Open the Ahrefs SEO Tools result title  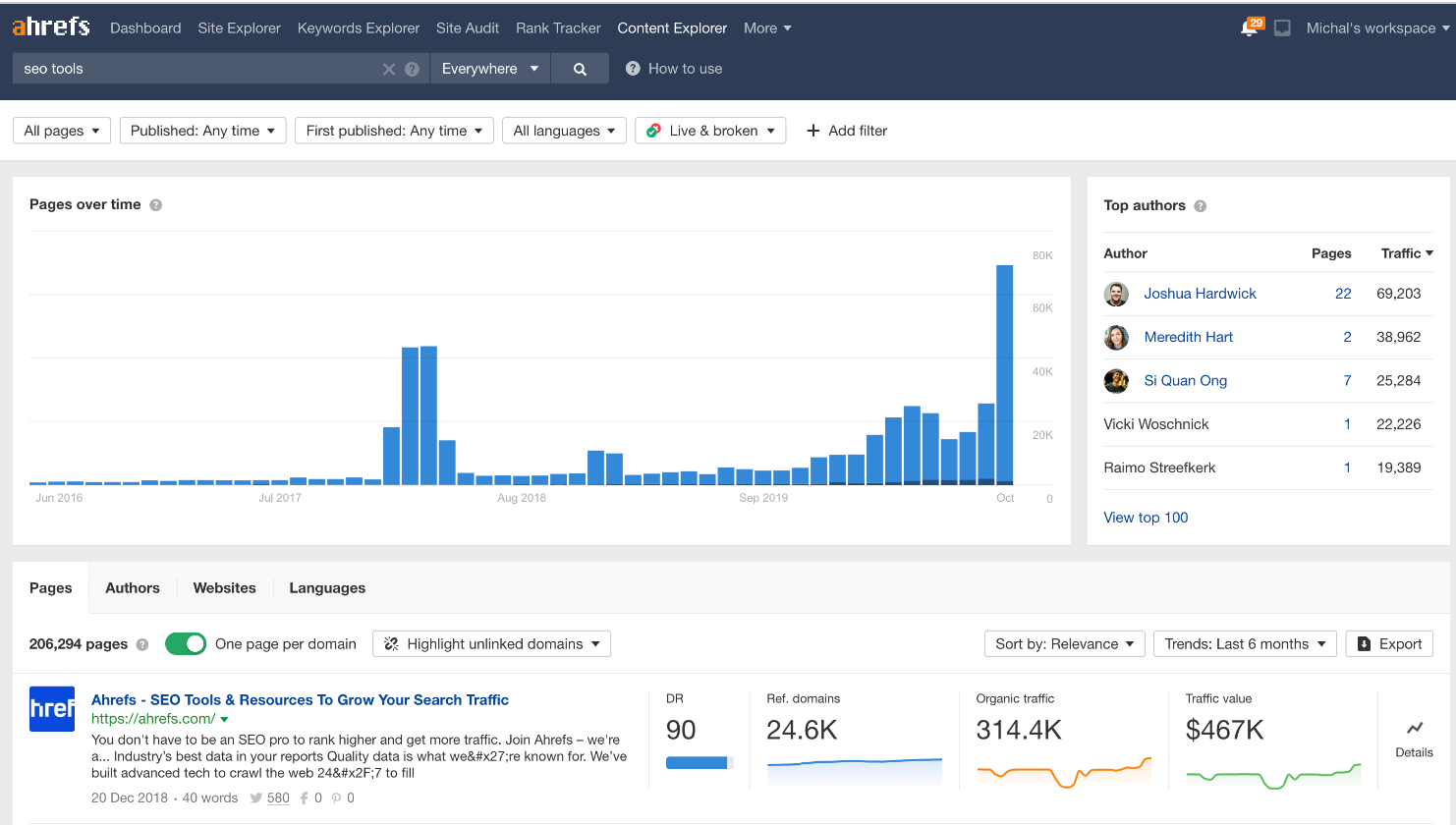[300, 700]
